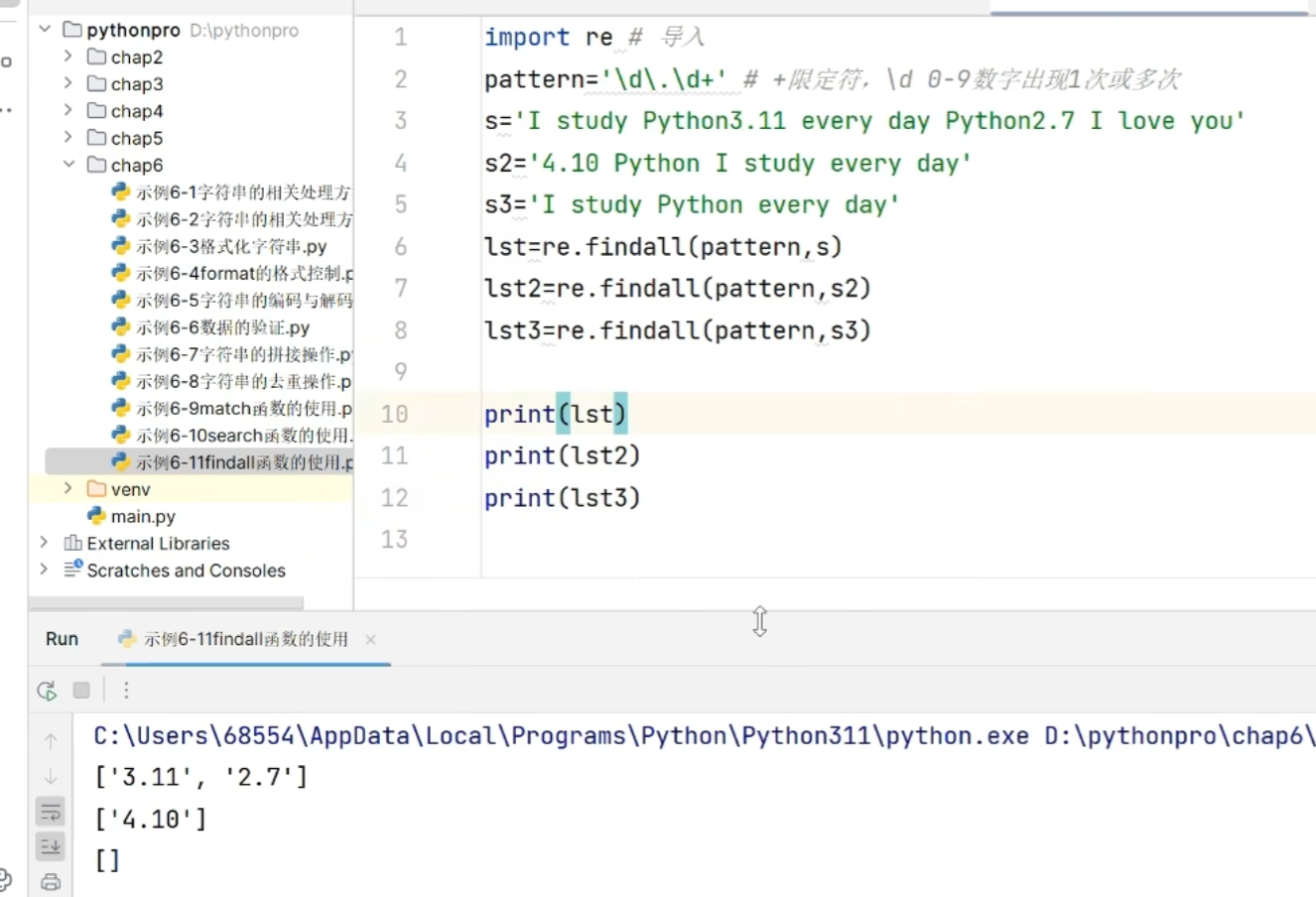Open main.py in project tree

(x=143, y=516)
